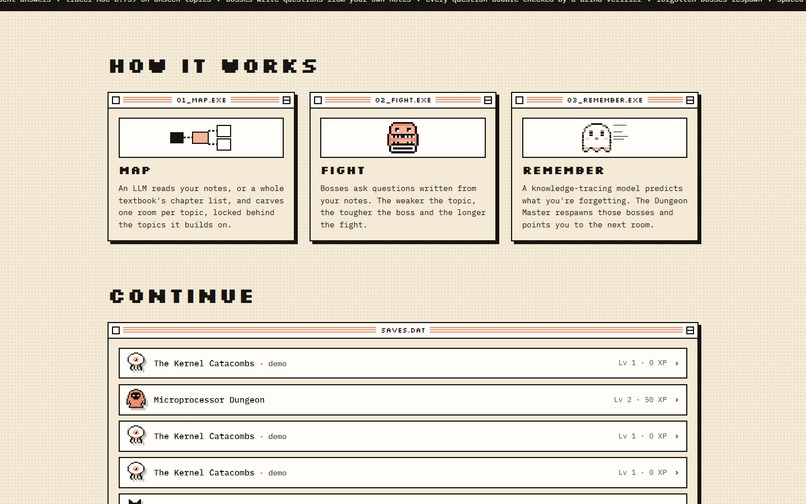Click the 'A knowledge-tracing model predicts' description
This screenshot has width=806, height=504.
[x=604, y=207]
